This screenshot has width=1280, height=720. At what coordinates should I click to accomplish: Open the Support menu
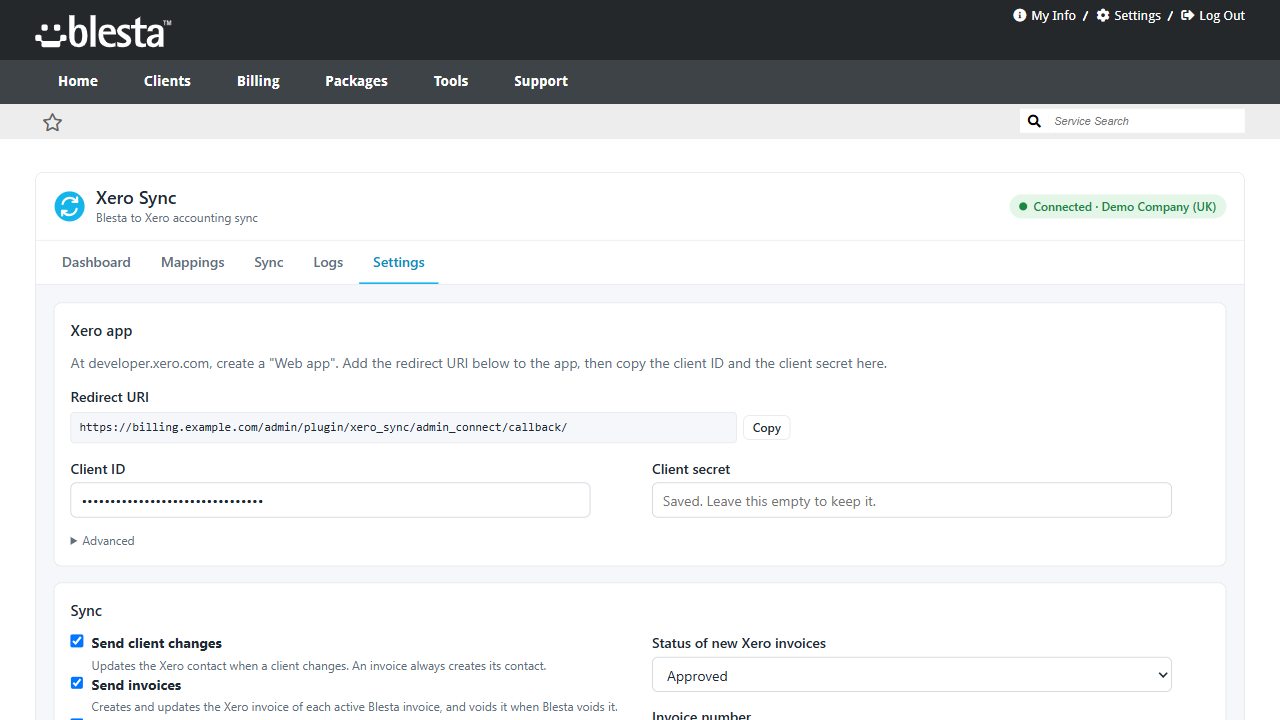tap(541, 81)
